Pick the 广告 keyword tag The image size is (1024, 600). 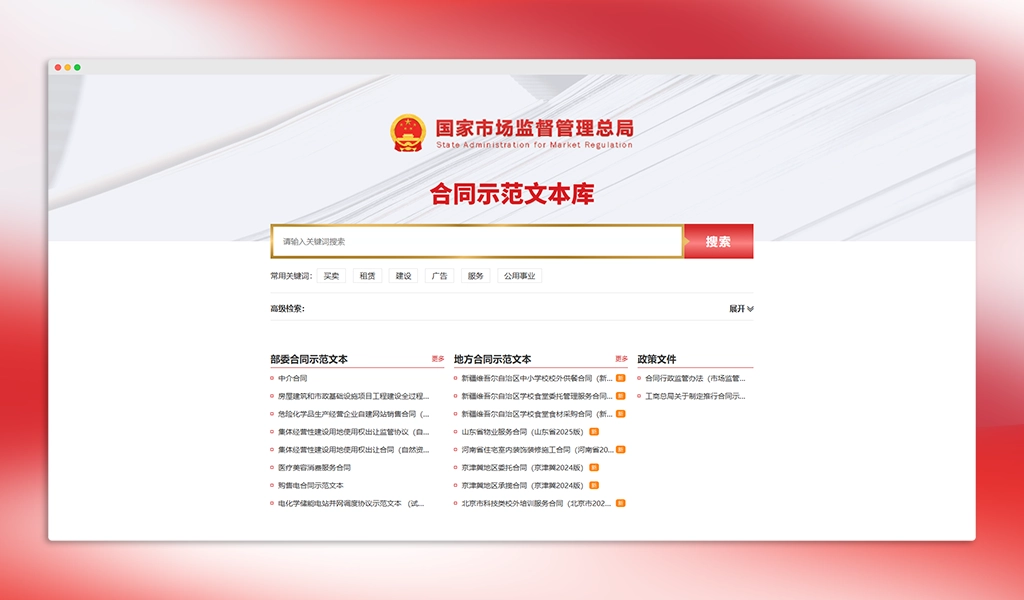tap(439, 276)
